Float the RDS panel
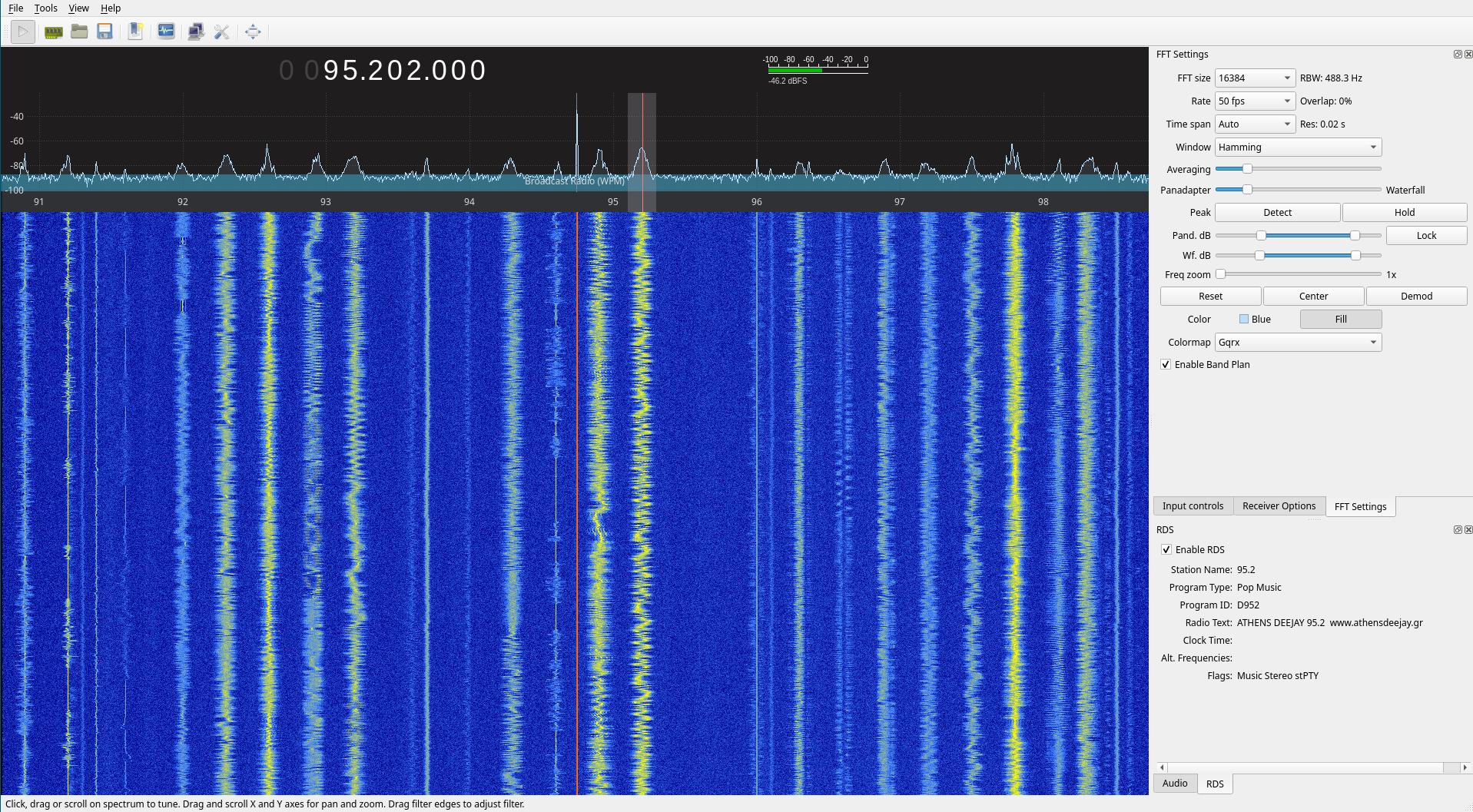The image size is (1473, 812). (1458, 530)
